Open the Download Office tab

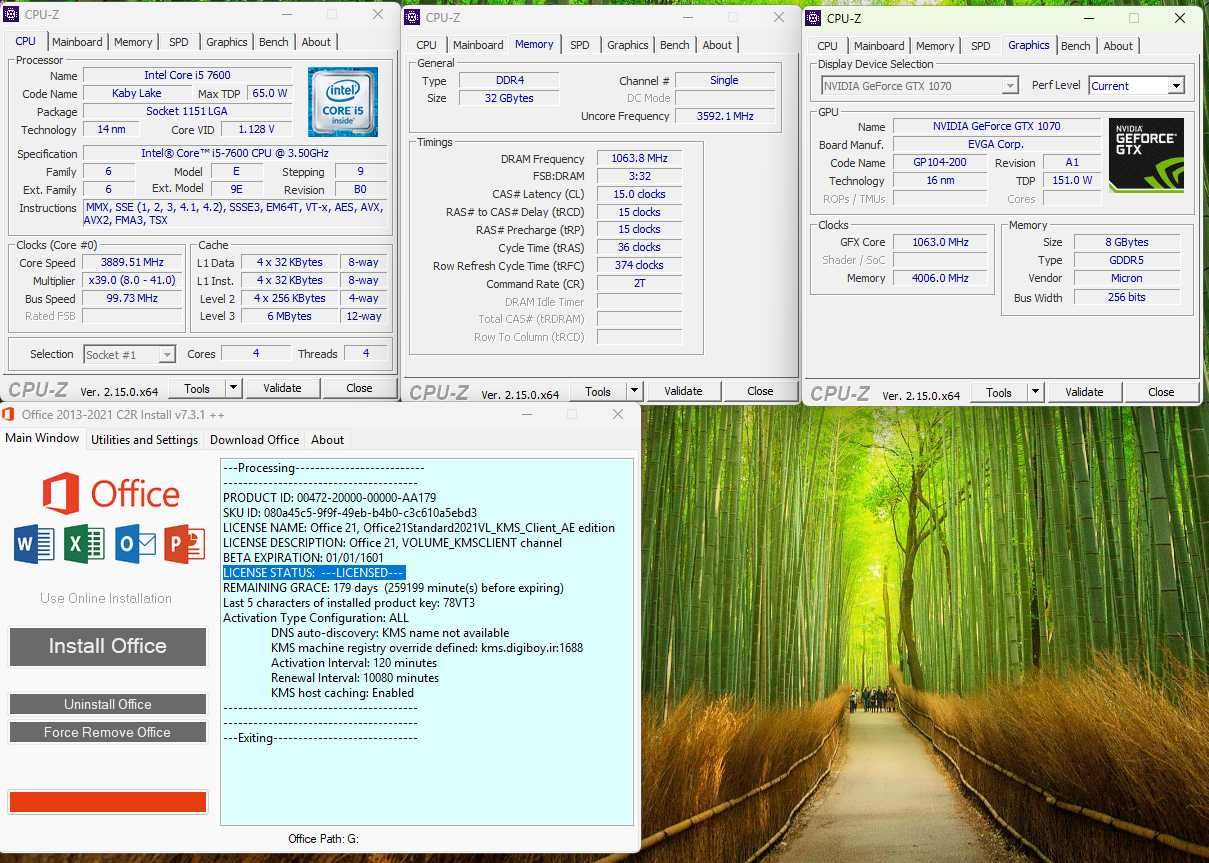point(254,440)
